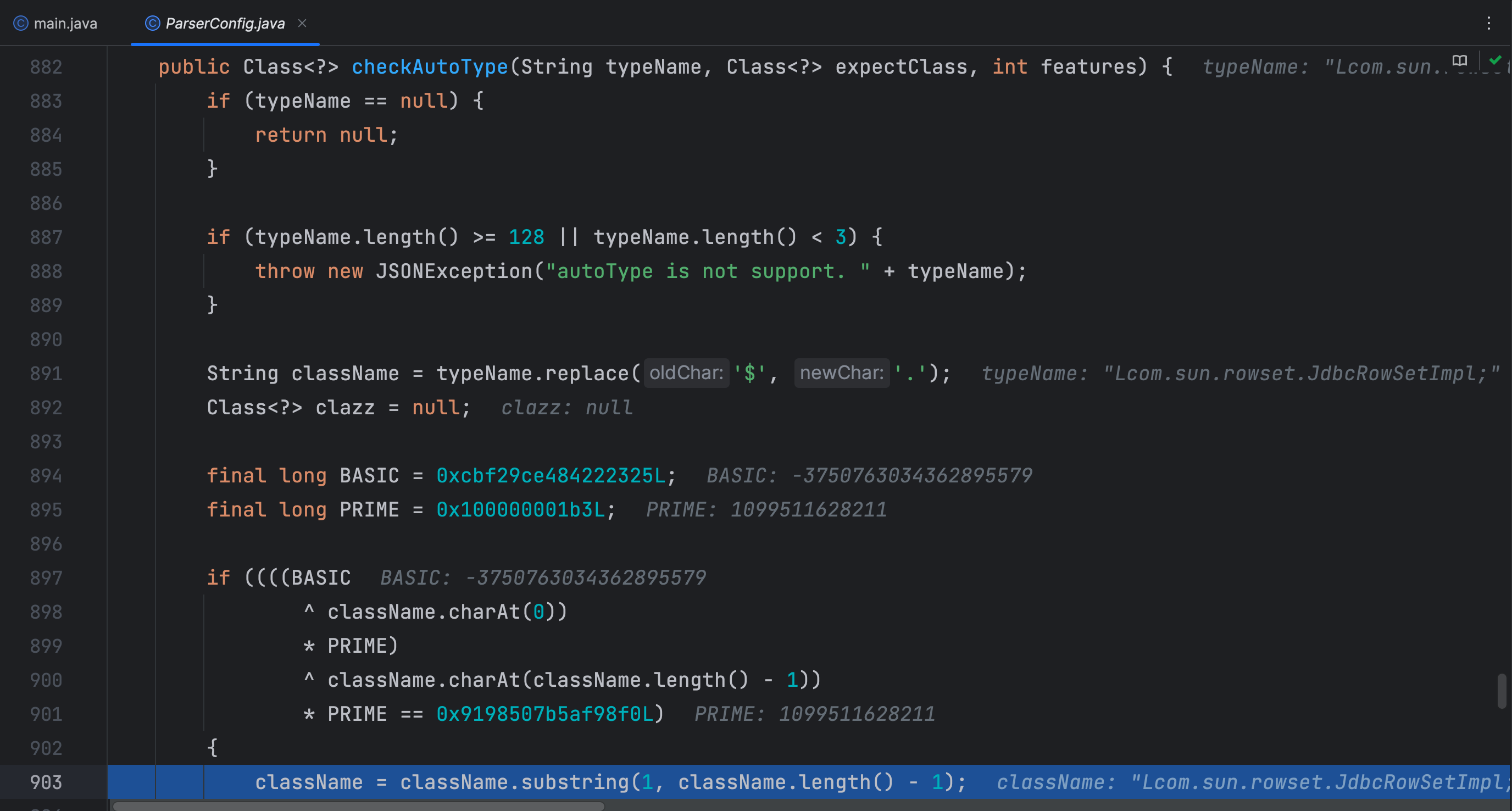Click className.length() on line 900
The image size is (1512, 811).
(641, 680)
